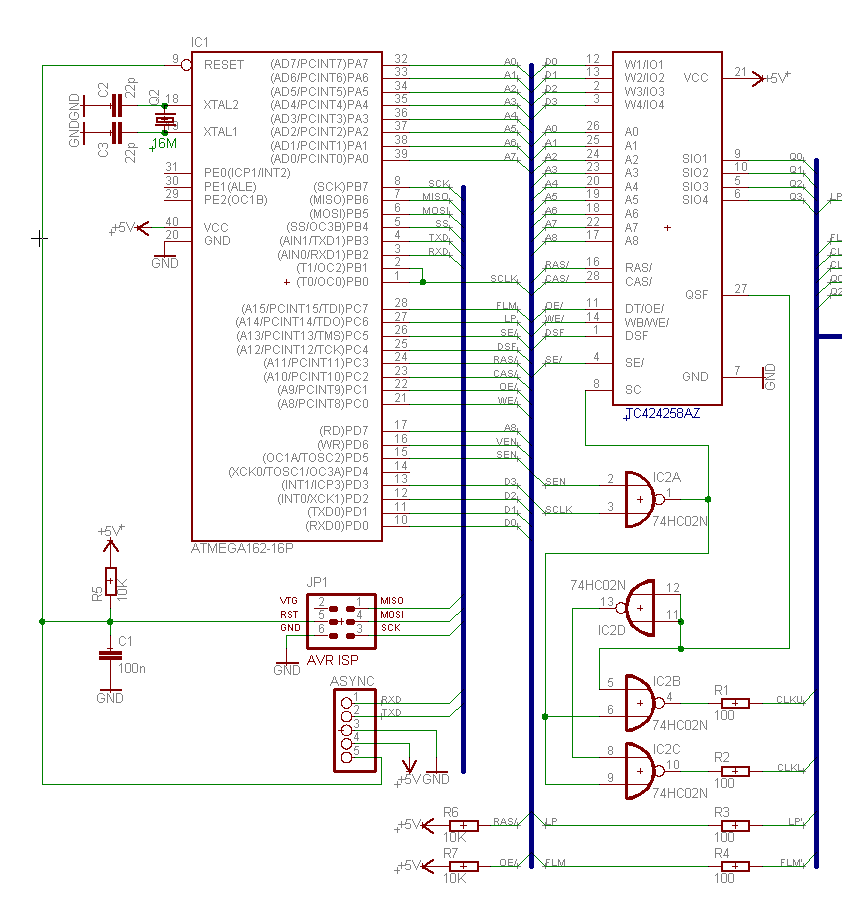
Task: Click the DT/OE/ pin label
Action: (644, 309)
